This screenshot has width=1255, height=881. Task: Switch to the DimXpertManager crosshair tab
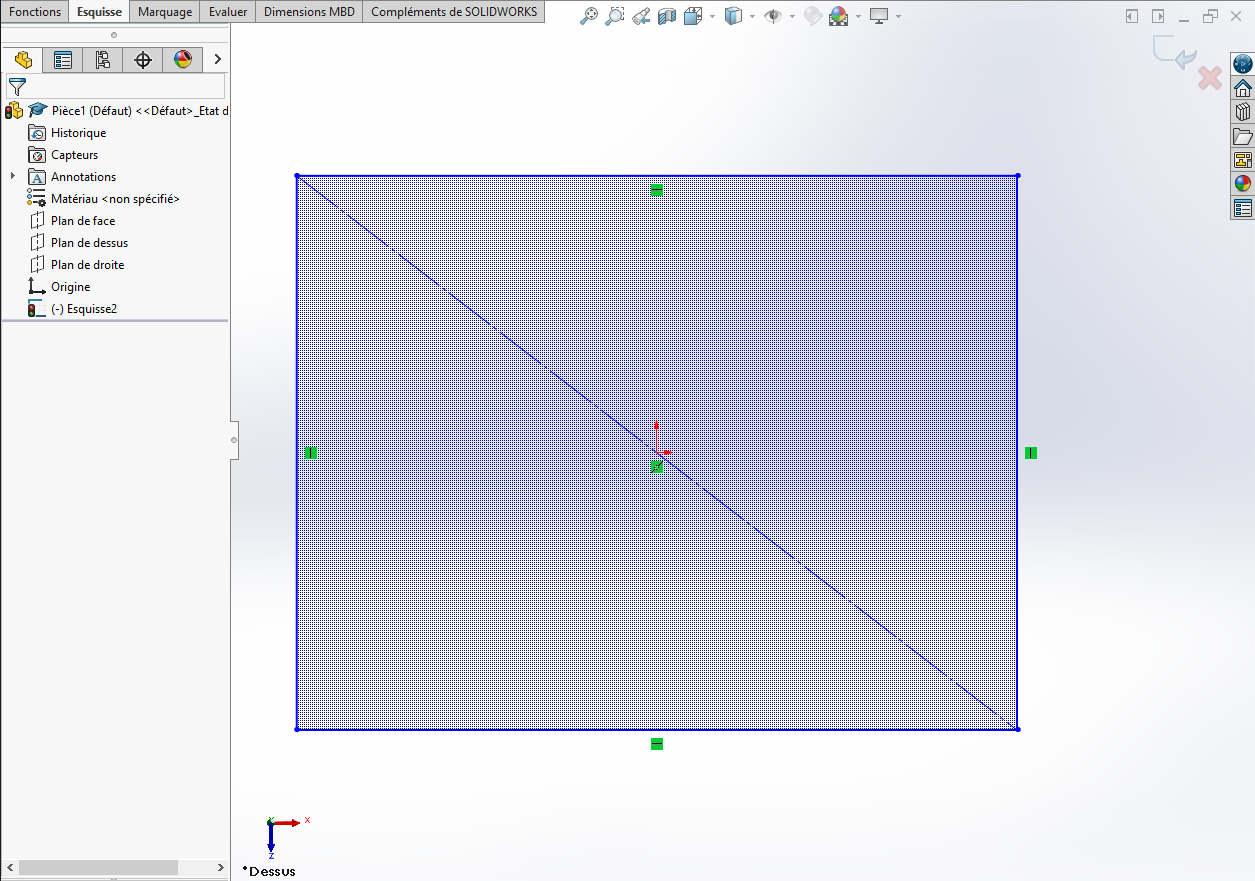pos(143,60)
